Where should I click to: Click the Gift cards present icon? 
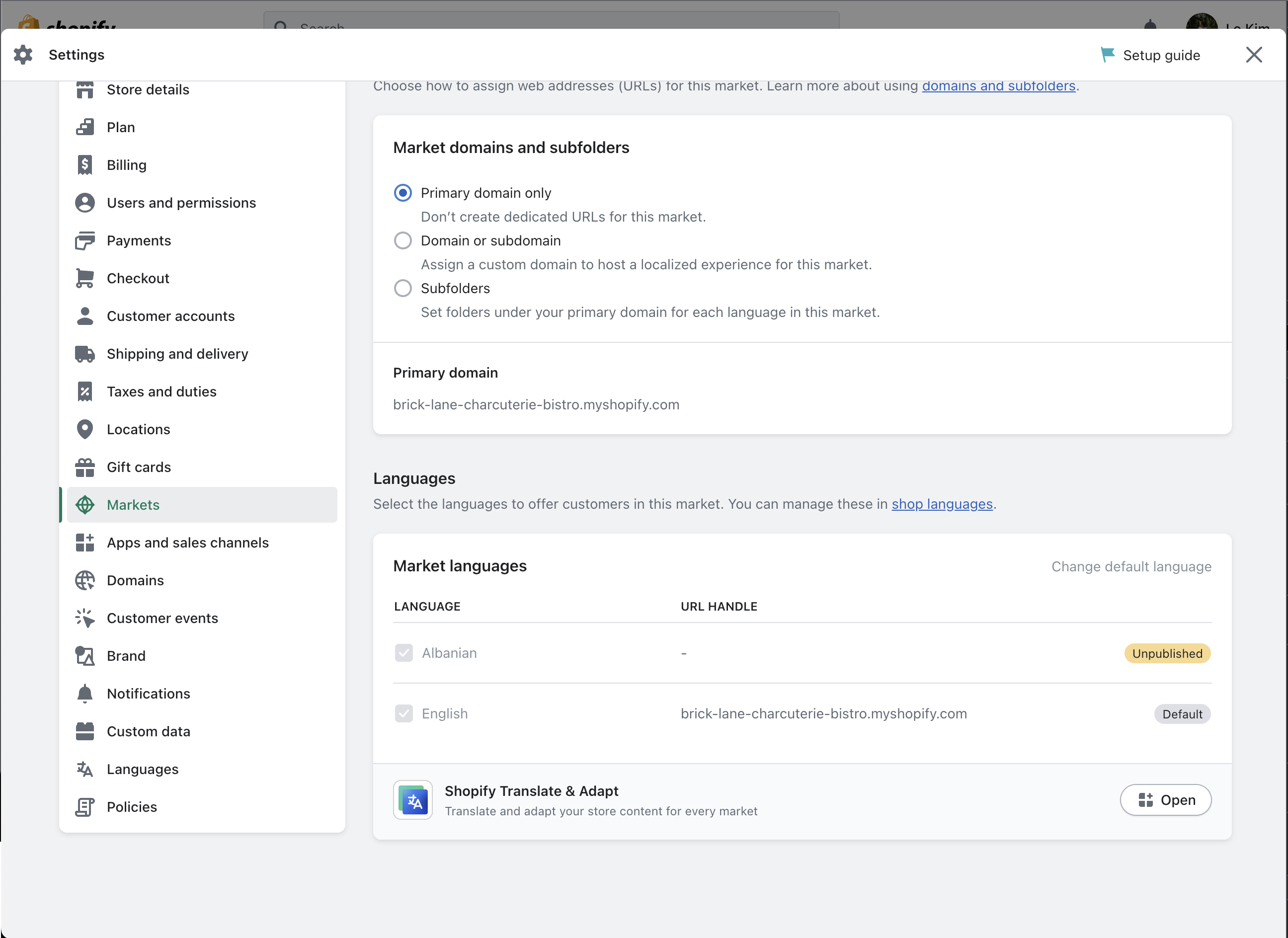click(84, 468)
